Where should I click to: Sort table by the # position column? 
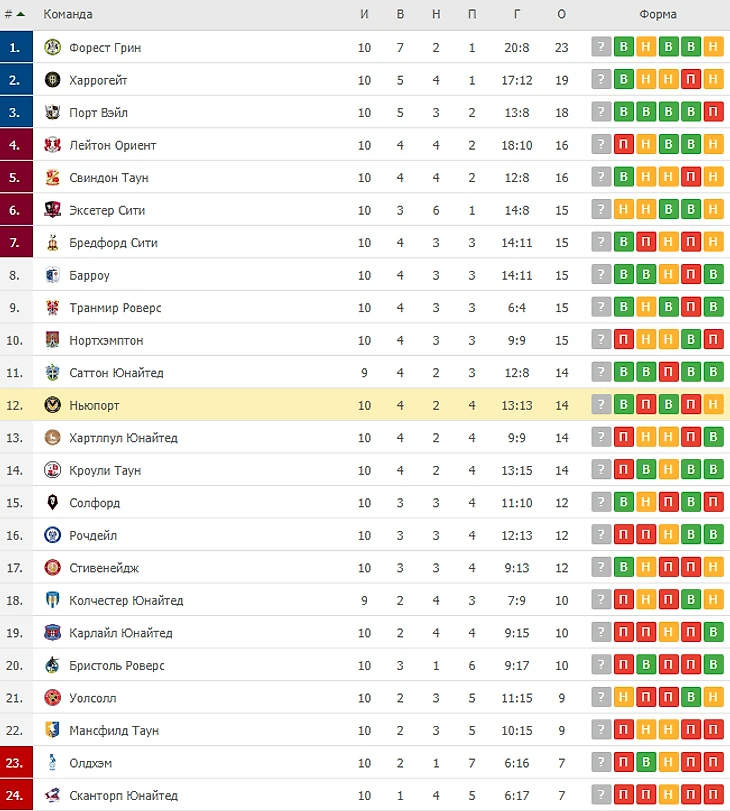14,14
